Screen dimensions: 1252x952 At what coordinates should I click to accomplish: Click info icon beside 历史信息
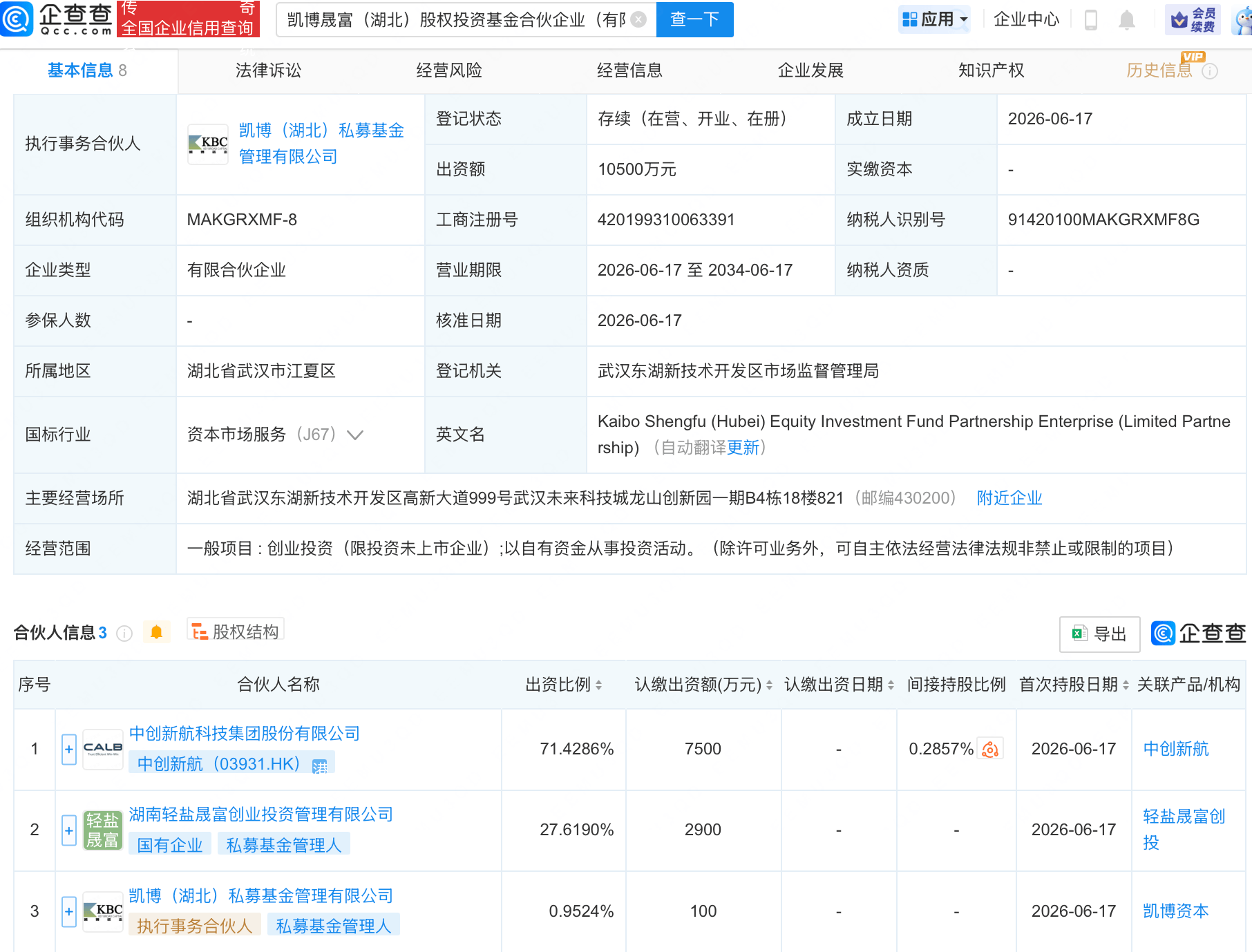tap(1210, 71)
